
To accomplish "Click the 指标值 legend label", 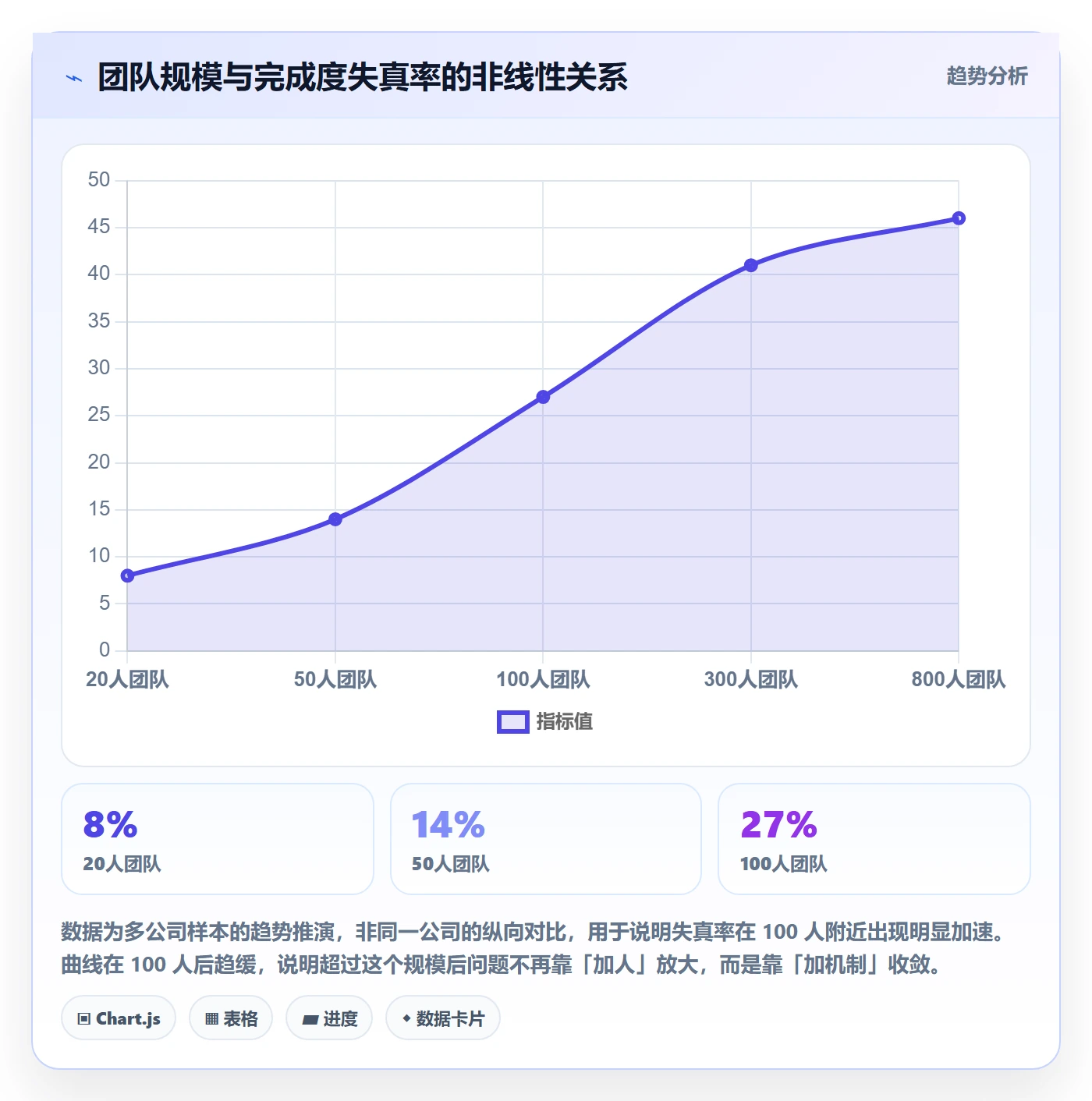I will 565,722.
